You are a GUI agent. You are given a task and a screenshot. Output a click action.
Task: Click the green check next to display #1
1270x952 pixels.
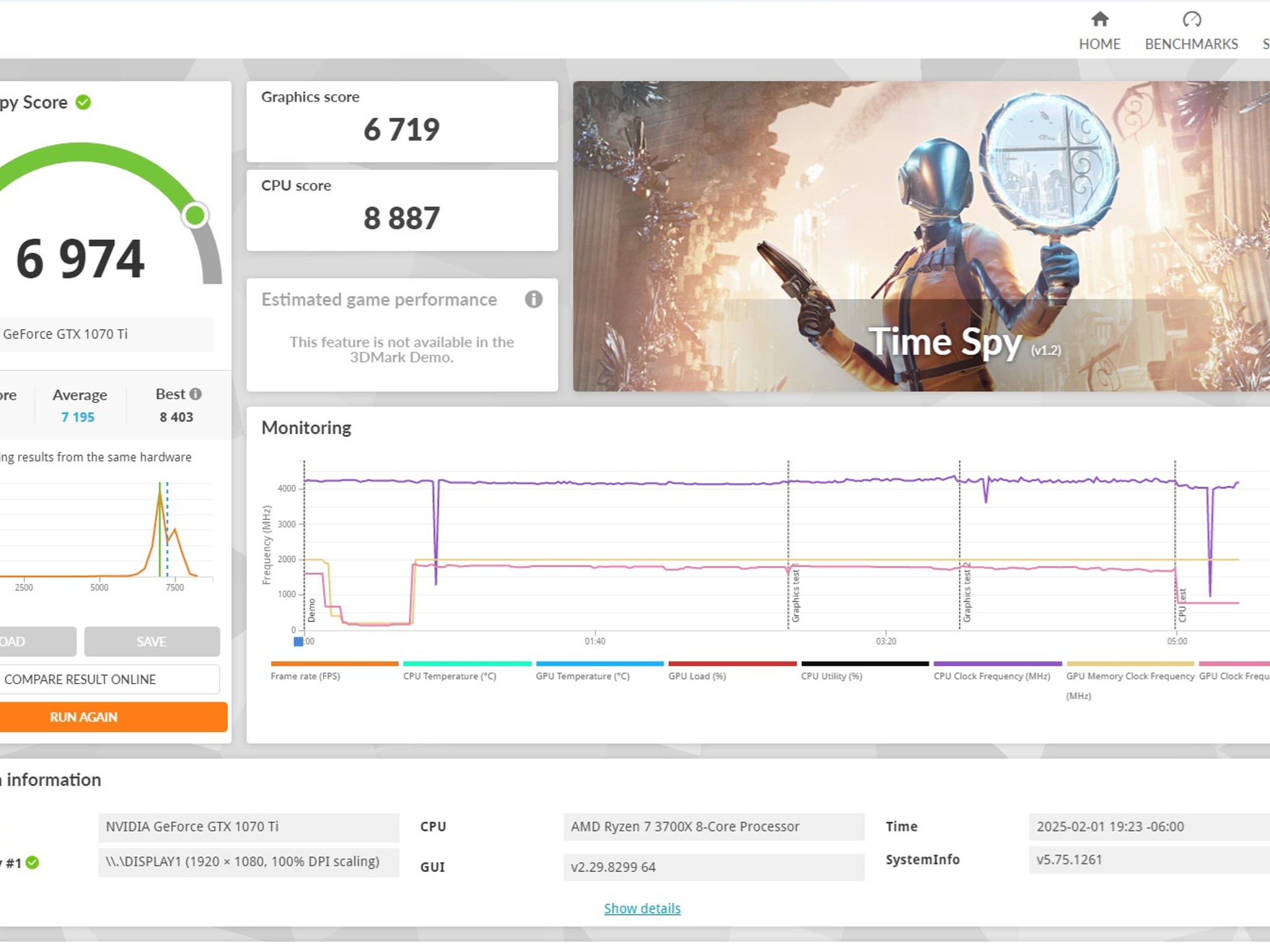33,862
